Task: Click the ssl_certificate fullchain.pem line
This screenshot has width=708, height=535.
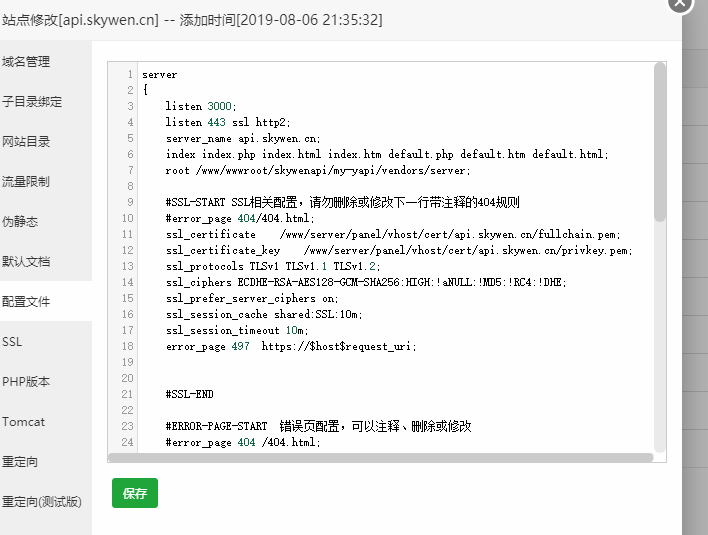Action: click(x=393, y=234)
